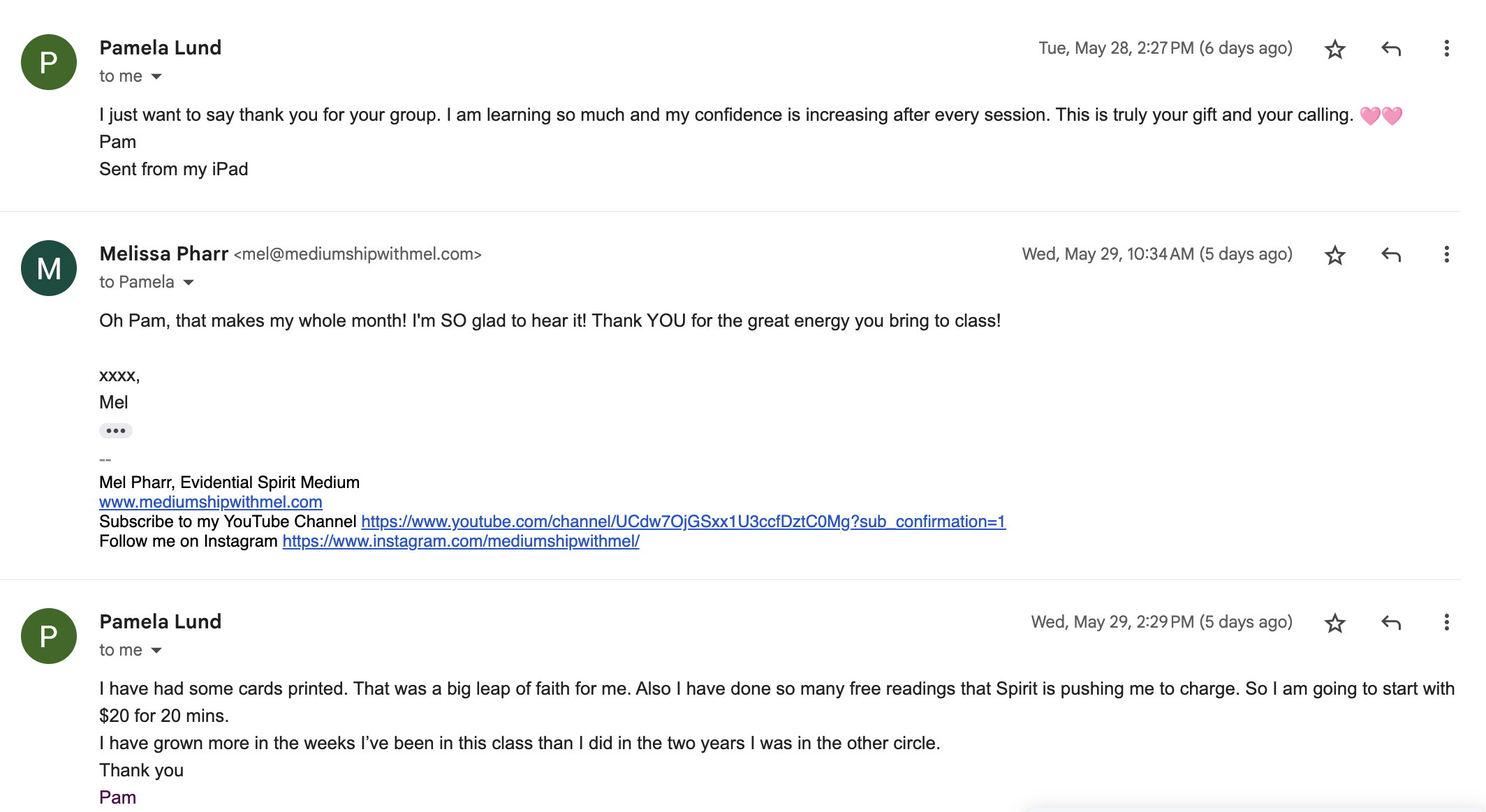
Task: Open more options for Melissa's email
Action: [x=1446, y=254]
